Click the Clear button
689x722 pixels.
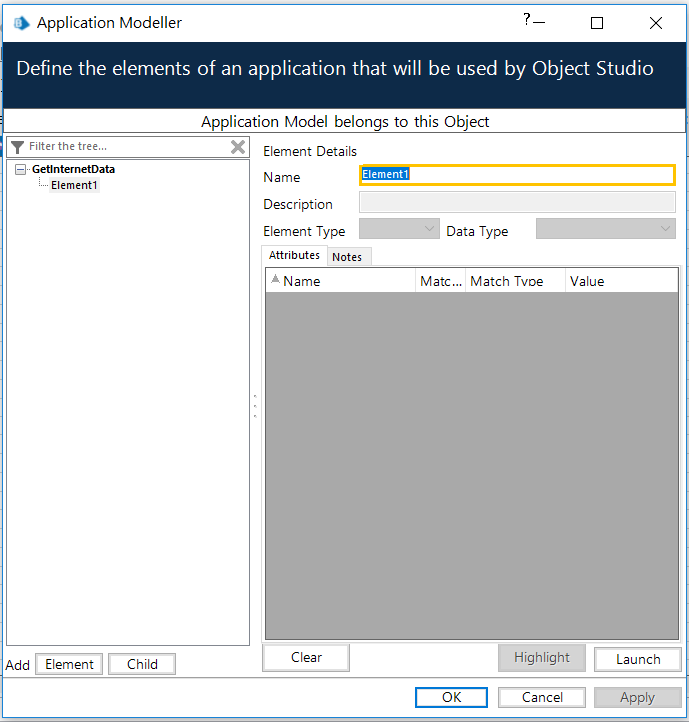pyautogui.click(x=306, y=658)
